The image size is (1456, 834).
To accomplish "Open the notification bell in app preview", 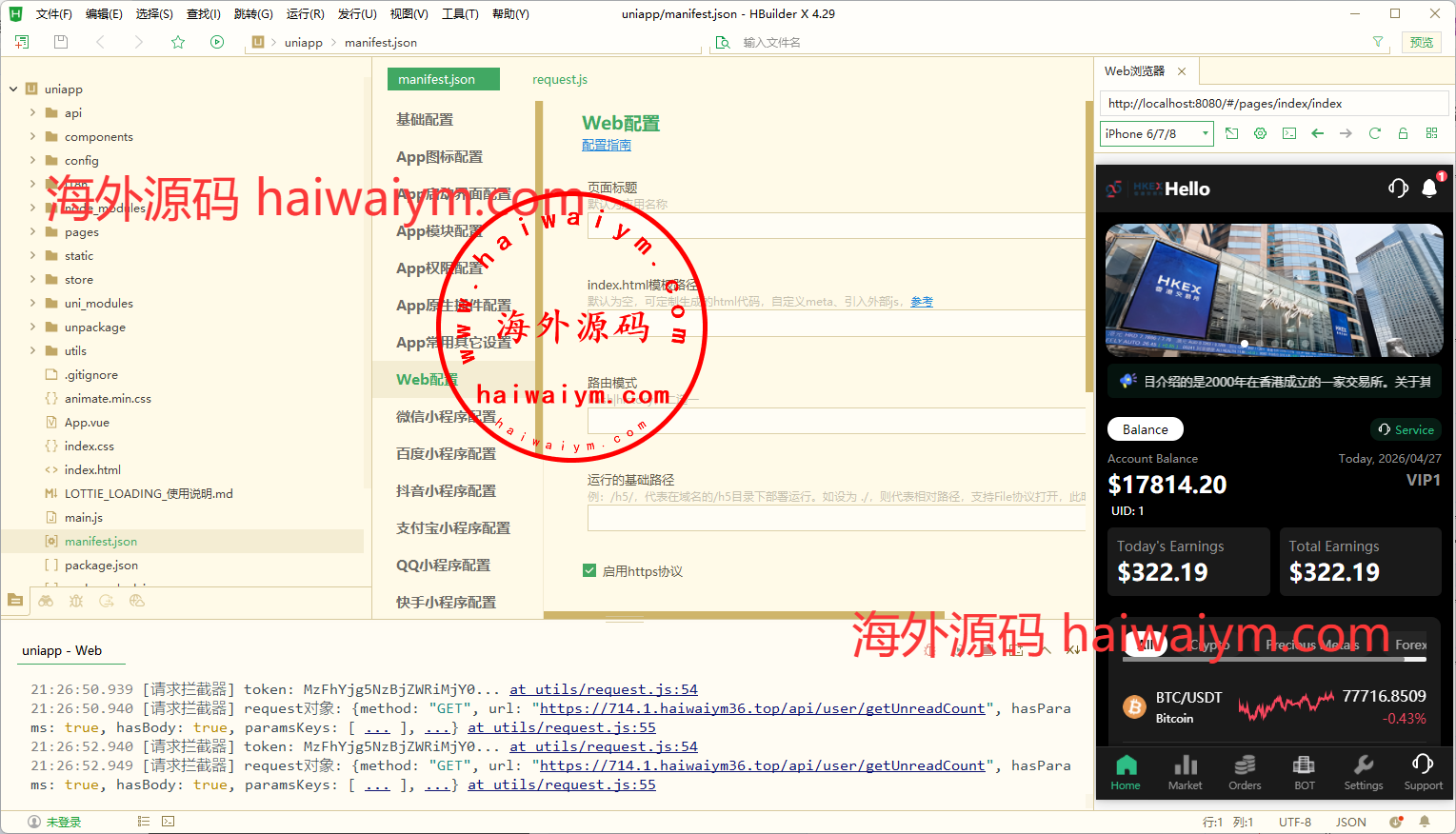I will pos(1428,189).
